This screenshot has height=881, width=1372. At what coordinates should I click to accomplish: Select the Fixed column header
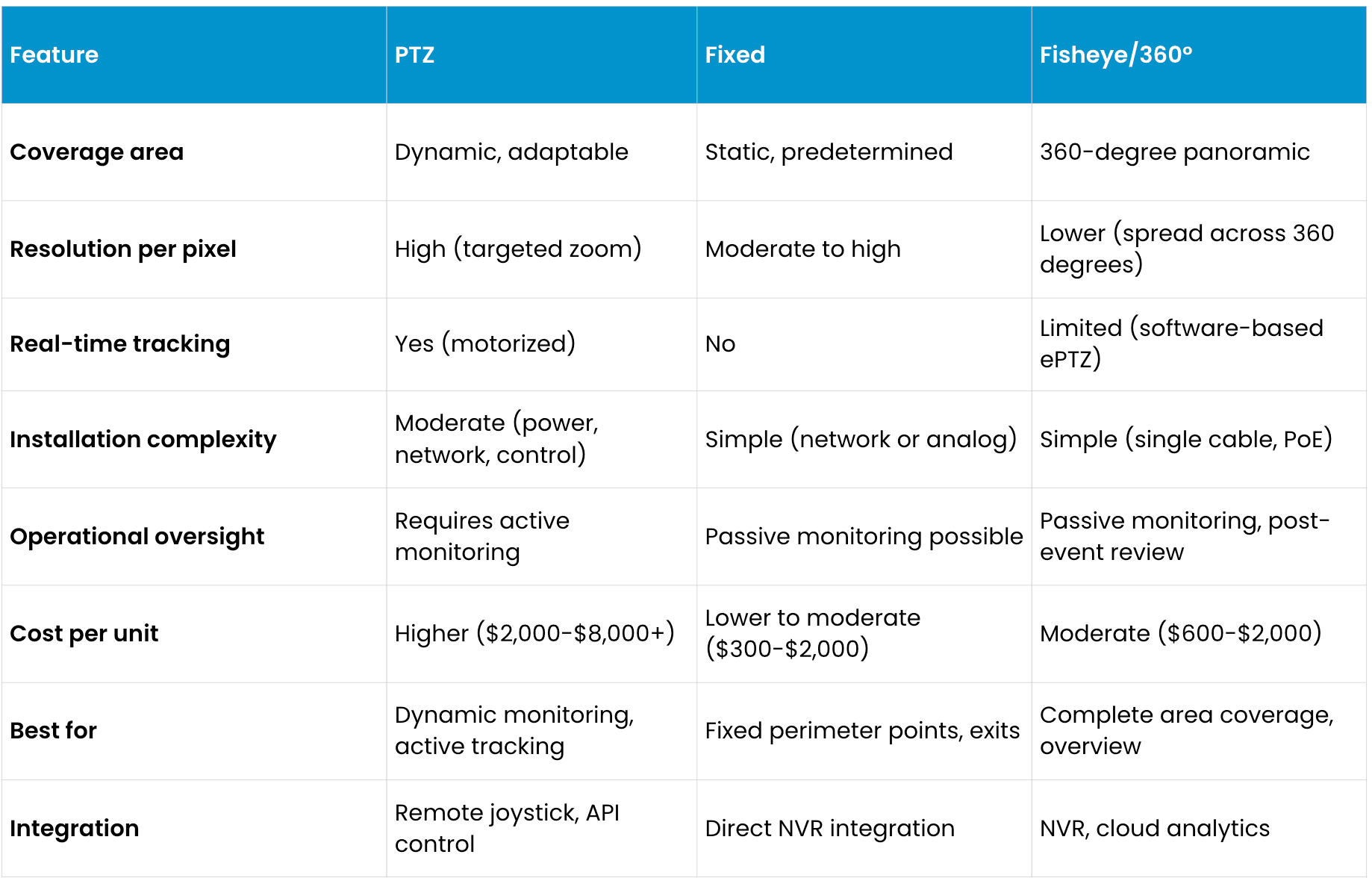[735, 55]
